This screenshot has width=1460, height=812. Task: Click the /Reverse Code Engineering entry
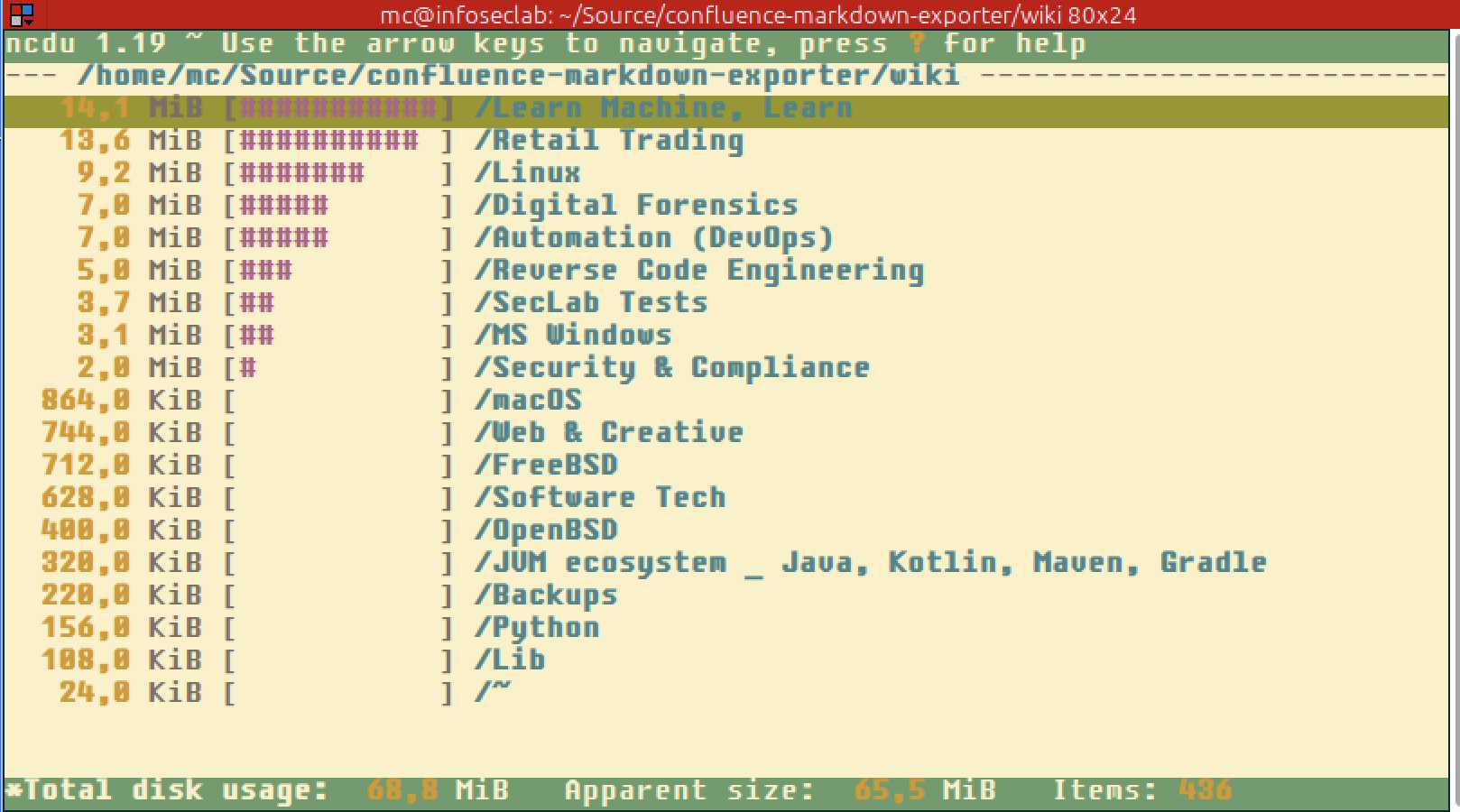pos(699,271)
